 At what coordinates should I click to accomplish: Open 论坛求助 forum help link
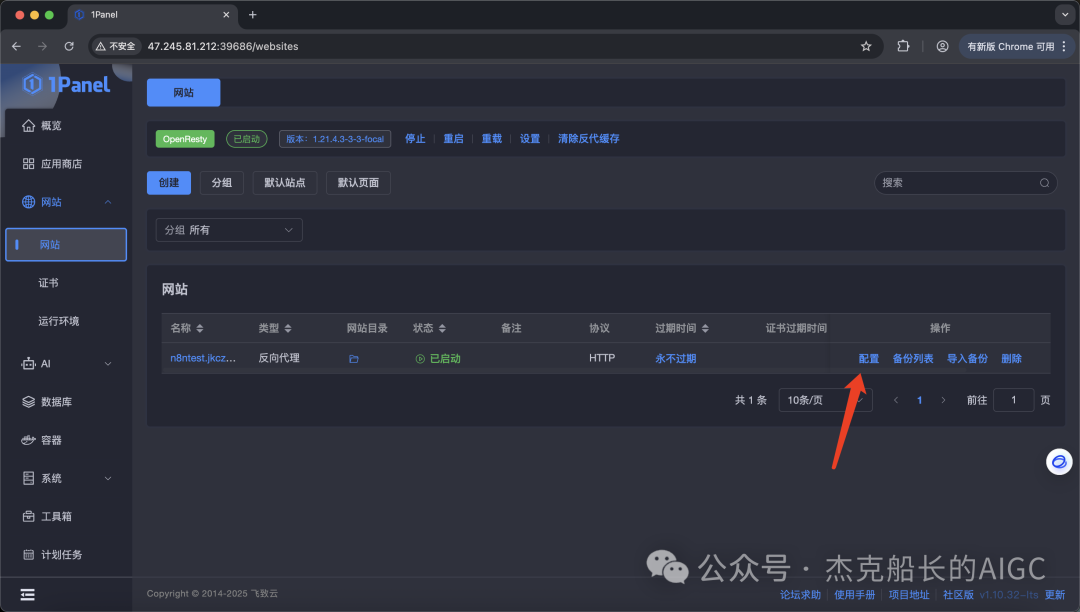[x=800, y=595]
